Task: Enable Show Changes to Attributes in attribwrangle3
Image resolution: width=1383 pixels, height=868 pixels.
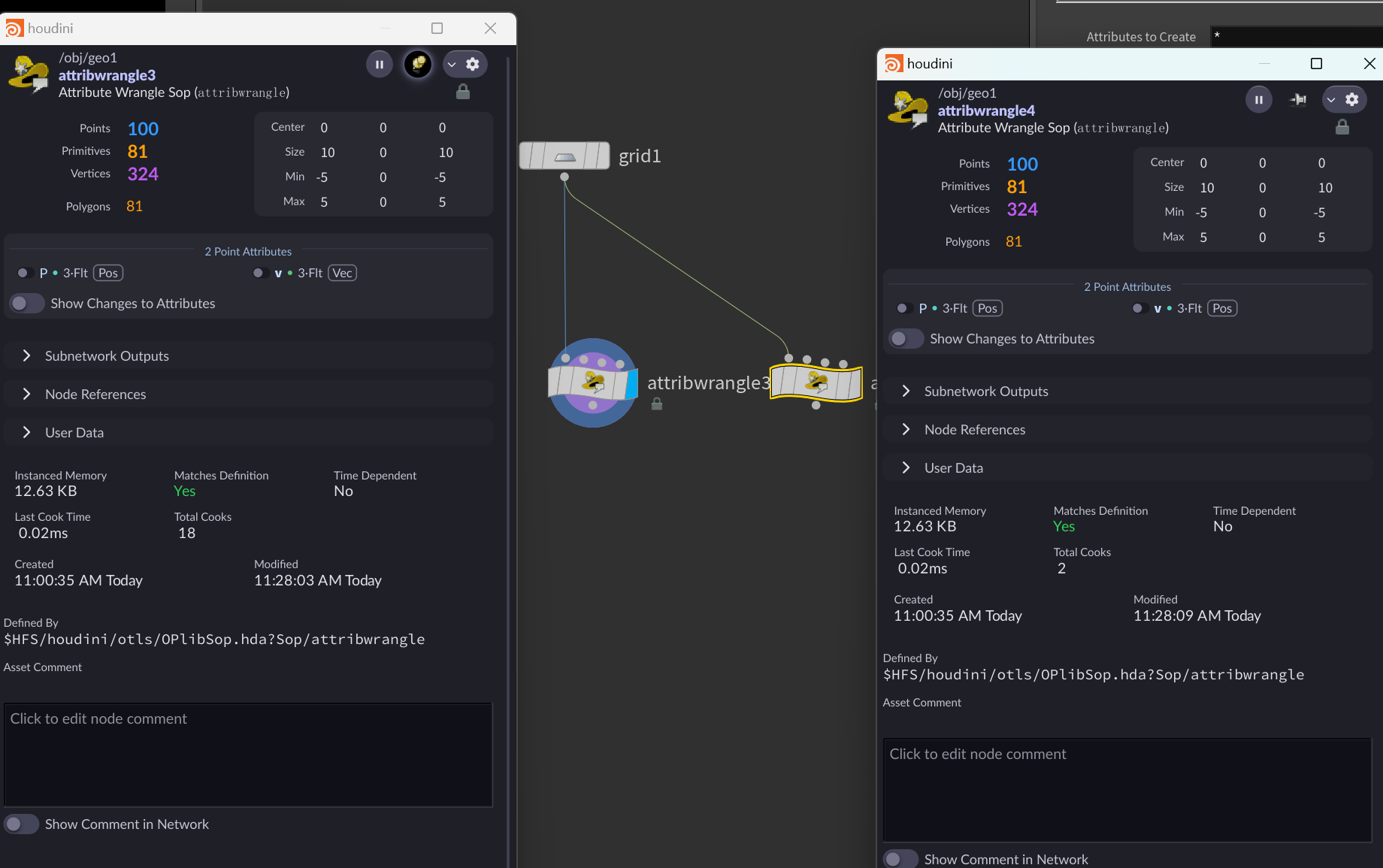Action: tap(26, 304)
